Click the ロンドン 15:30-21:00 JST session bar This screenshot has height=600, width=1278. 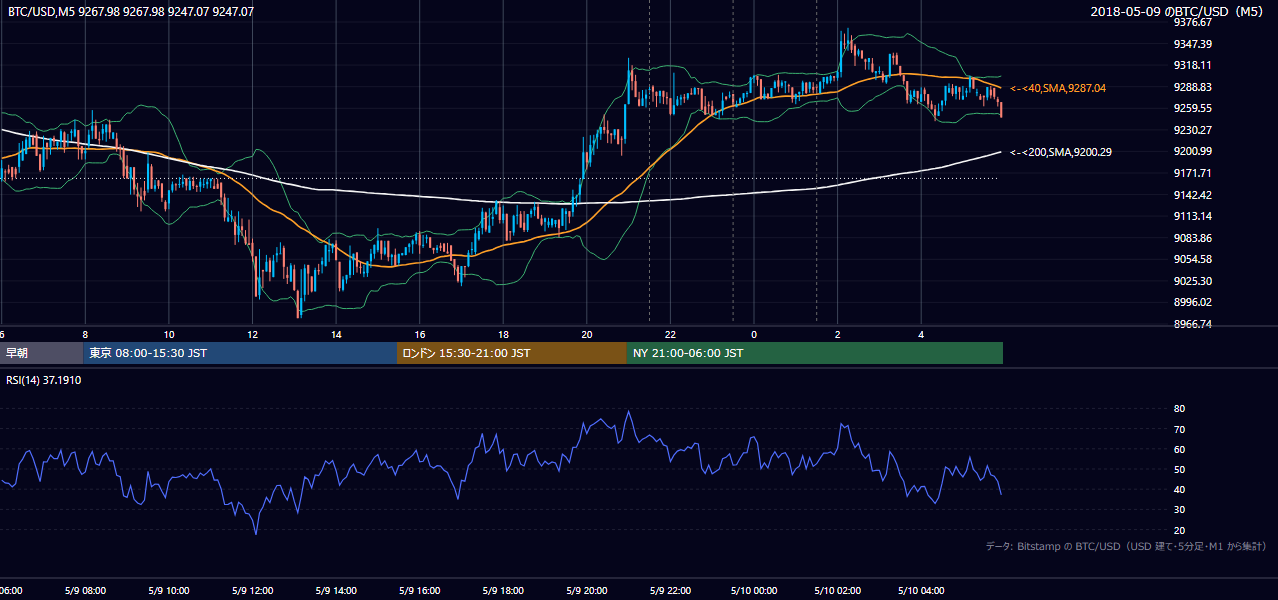click(512, 353)
